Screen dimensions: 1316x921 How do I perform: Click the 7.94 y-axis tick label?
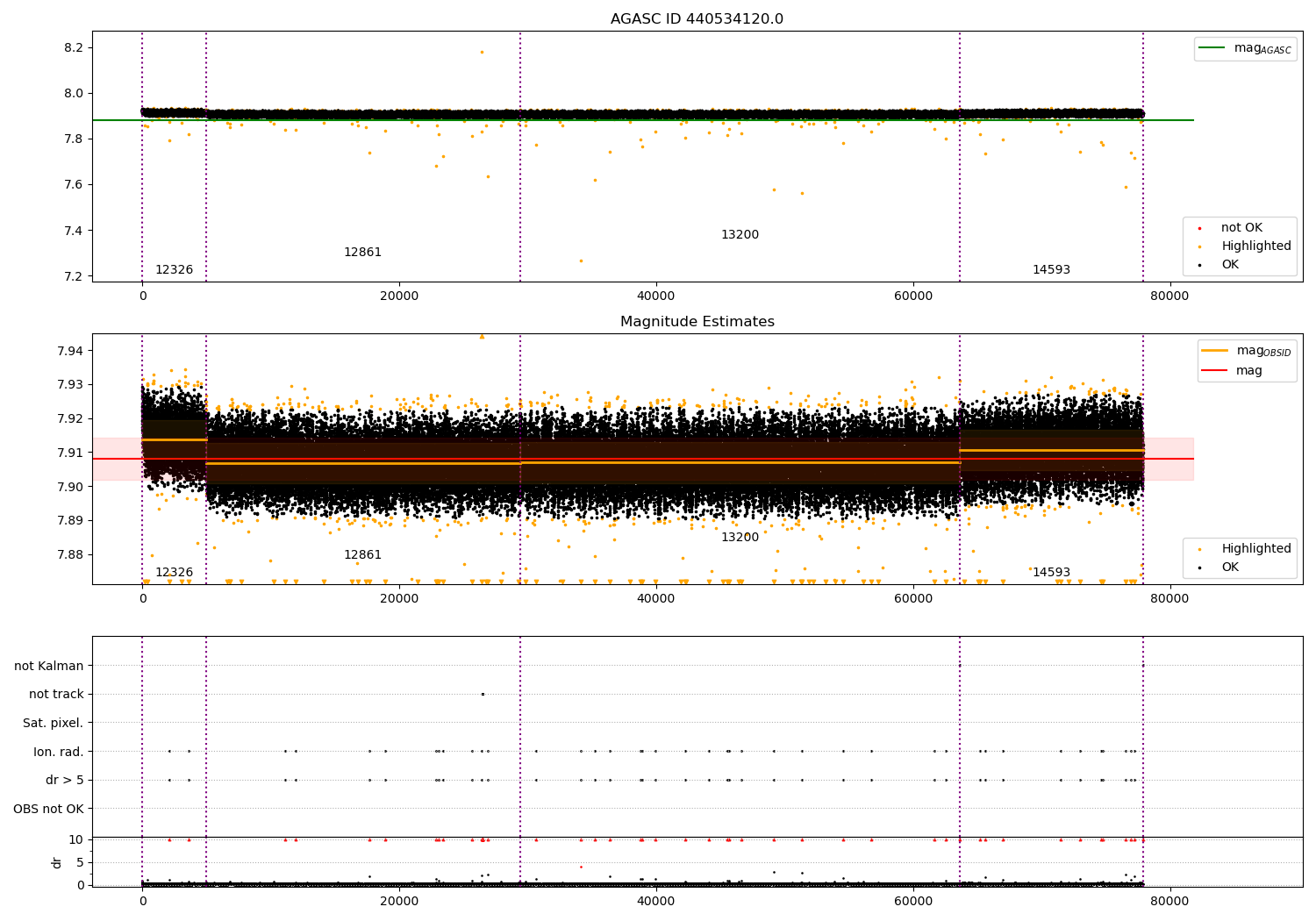tap(70, 351)
